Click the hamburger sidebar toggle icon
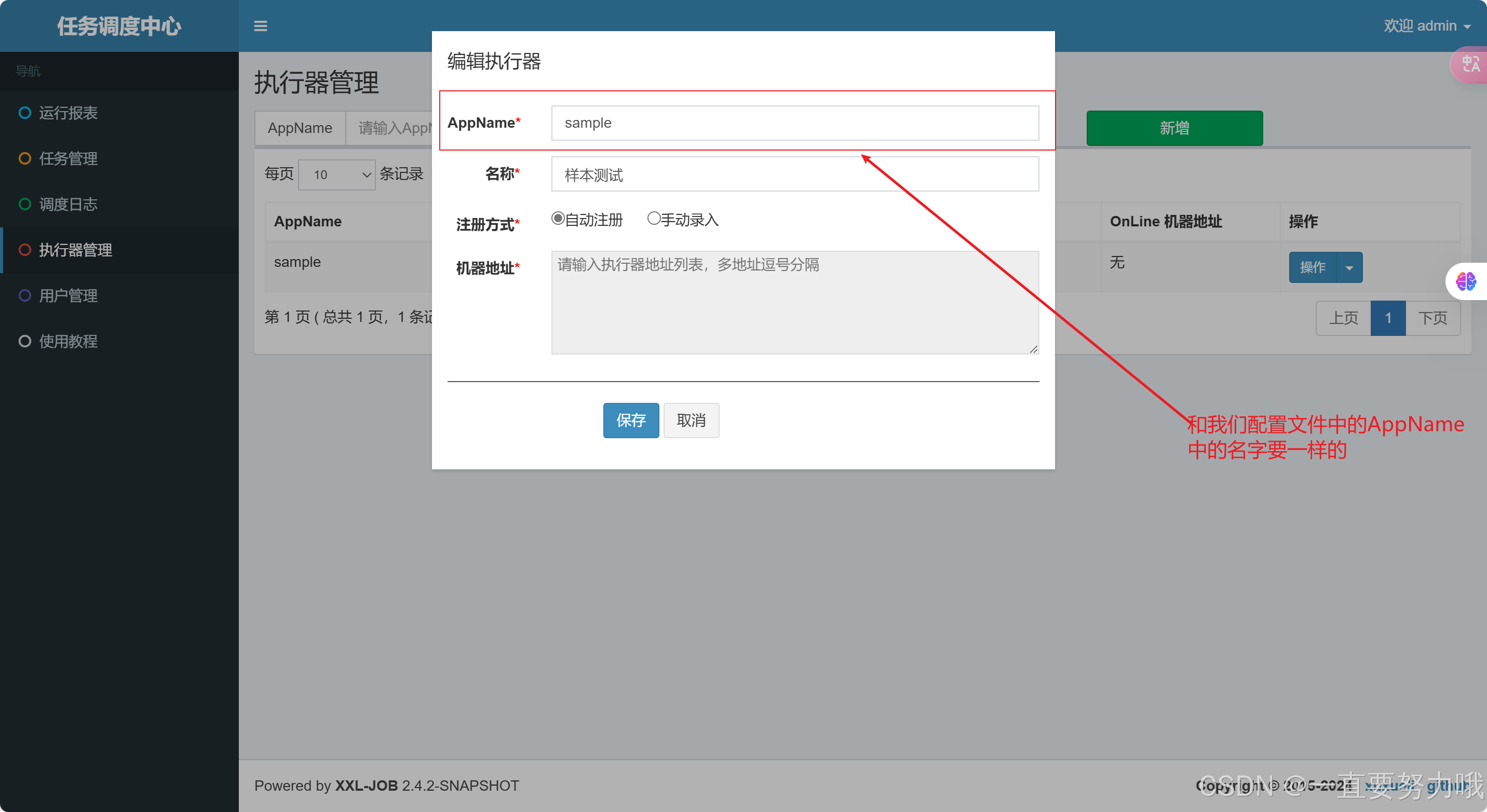Screen dimensions: 1487x812 (260, 26)
